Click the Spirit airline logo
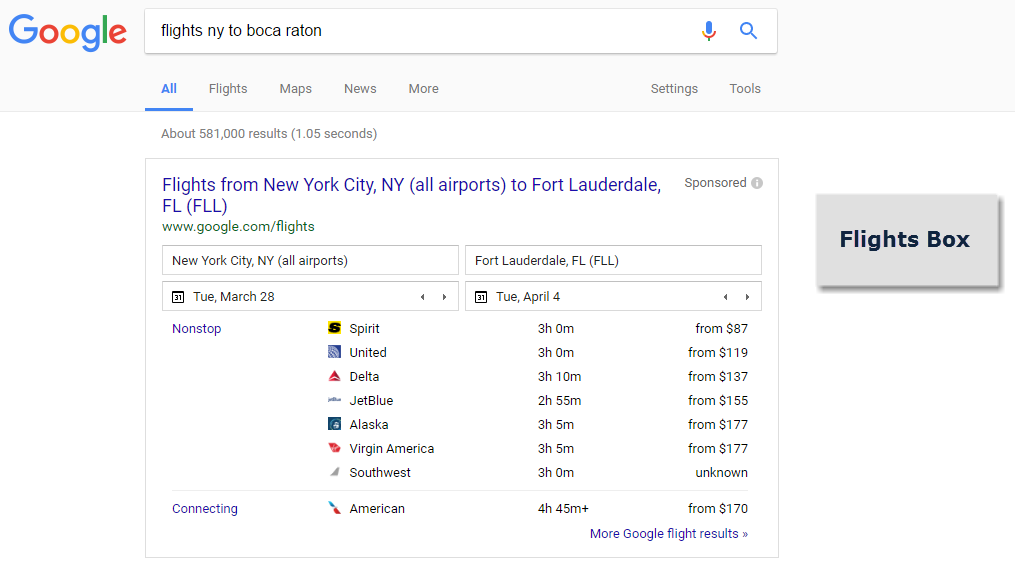 point(335,328)
